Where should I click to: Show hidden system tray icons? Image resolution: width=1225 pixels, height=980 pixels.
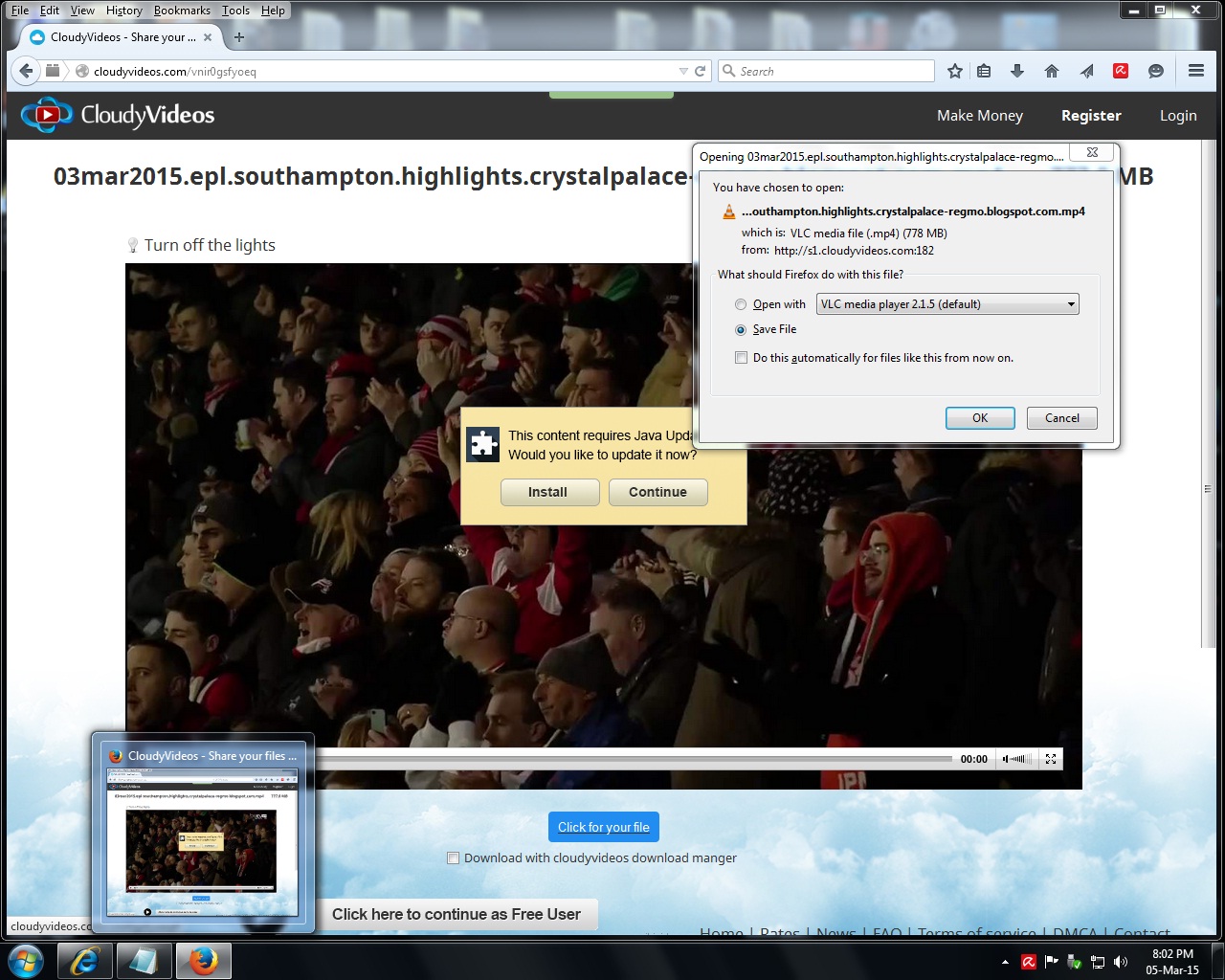pyautogui.click(x=1005, y=962)
